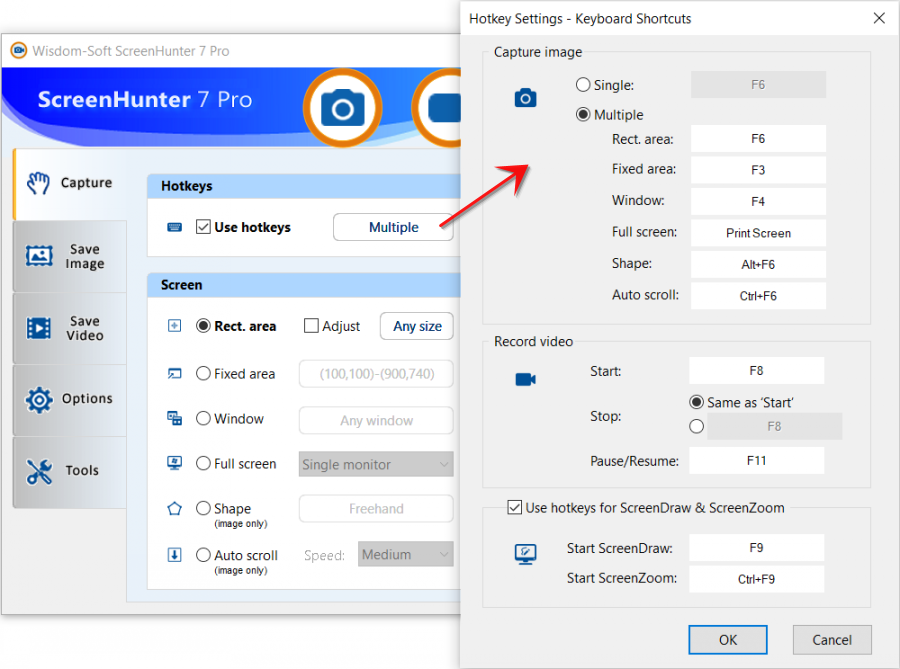Click the orange camera capture button
This screenshot has width=900, height=669.
[343, 108]
